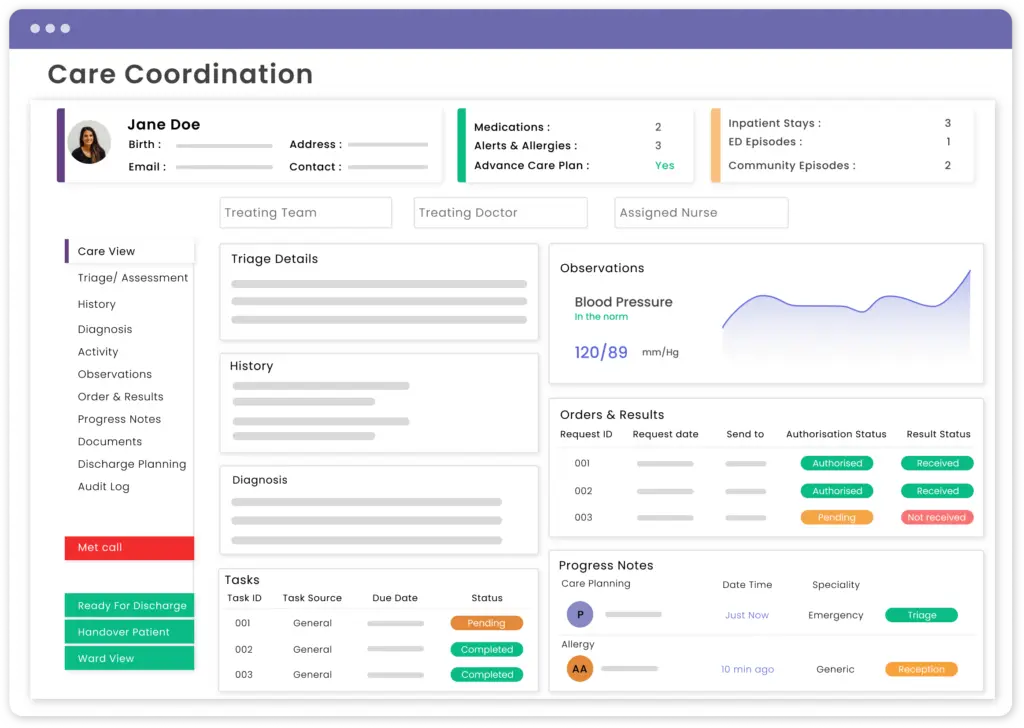Viewport: 1024px width, 728px height.
Task: Click the "AA" avatar beside the Allergy note
Action: coord(579,667)
